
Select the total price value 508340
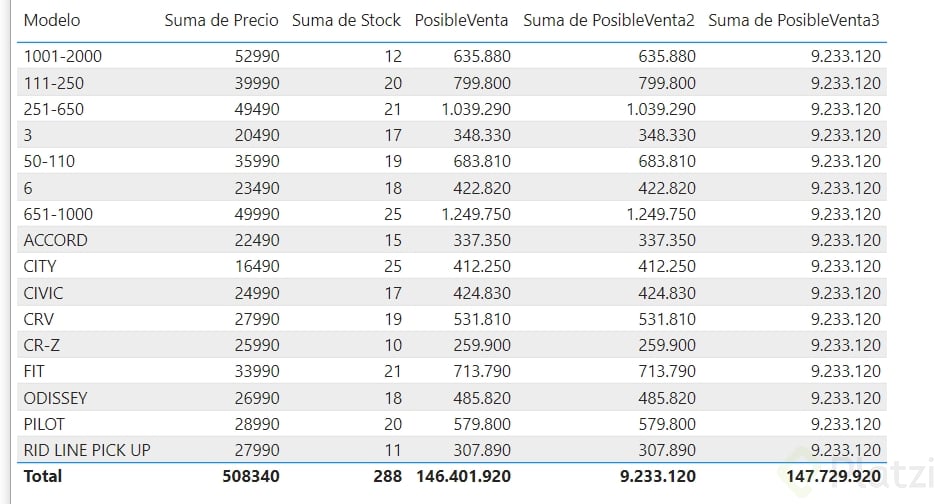click(250, 476)
